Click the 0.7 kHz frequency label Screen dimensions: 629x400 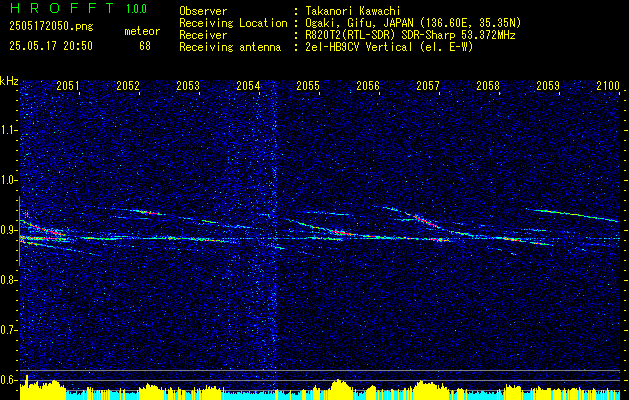pos(8,330)
